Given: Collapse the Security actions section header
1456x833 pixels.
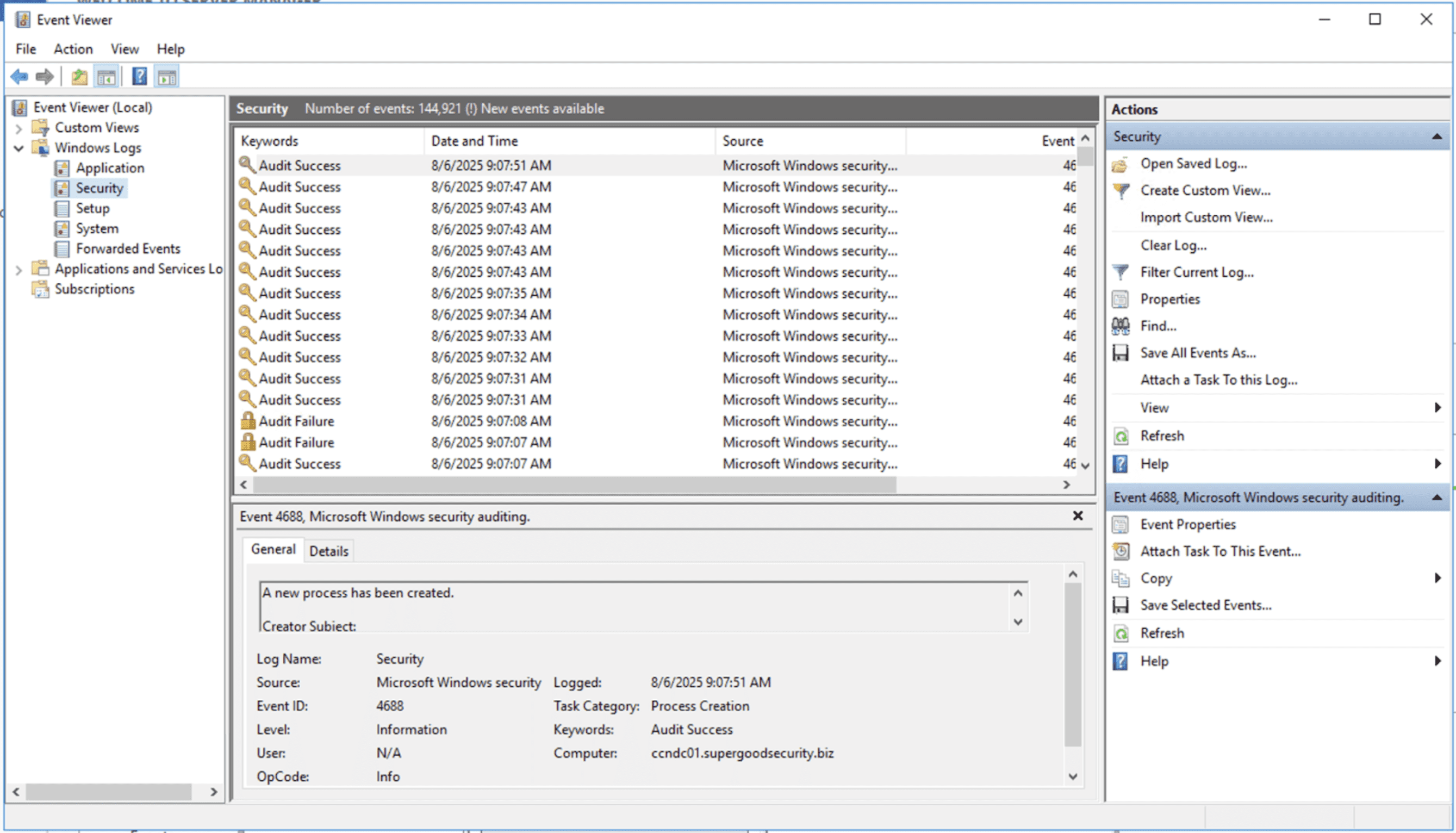Looking at the screenshot, I should tap(1436, 136).
